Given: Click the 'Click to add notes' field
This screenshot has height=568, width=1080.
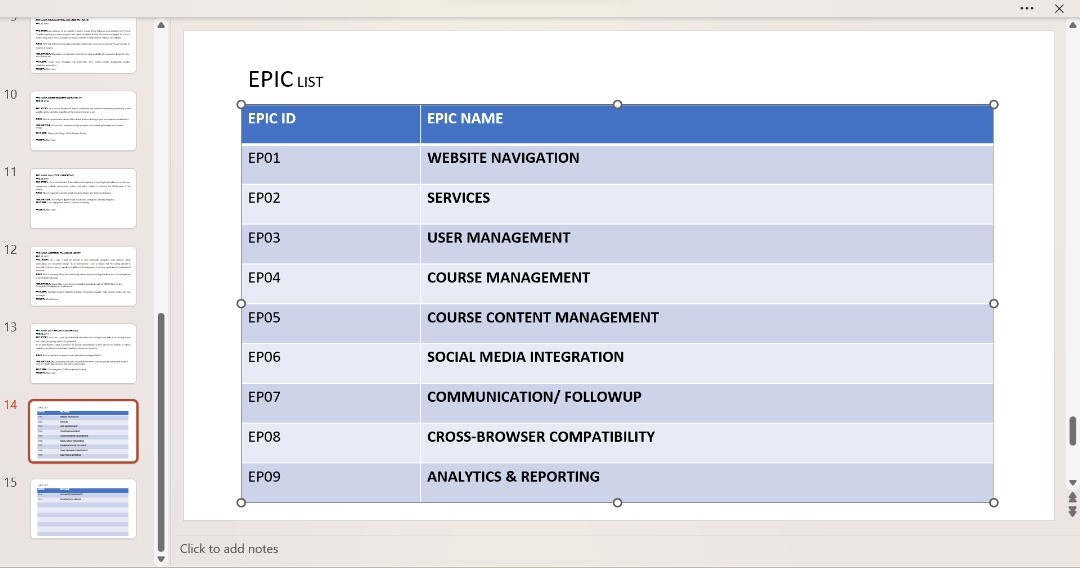Looking at the screenshot, I should [x=229, y=548].
